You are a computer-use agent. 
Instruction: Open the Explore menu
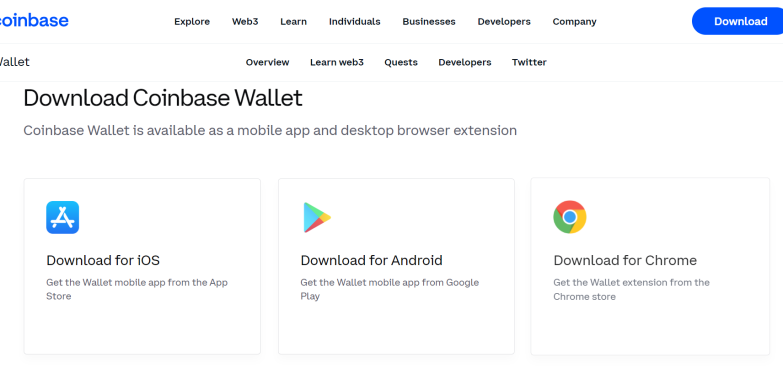click(192, 21)
